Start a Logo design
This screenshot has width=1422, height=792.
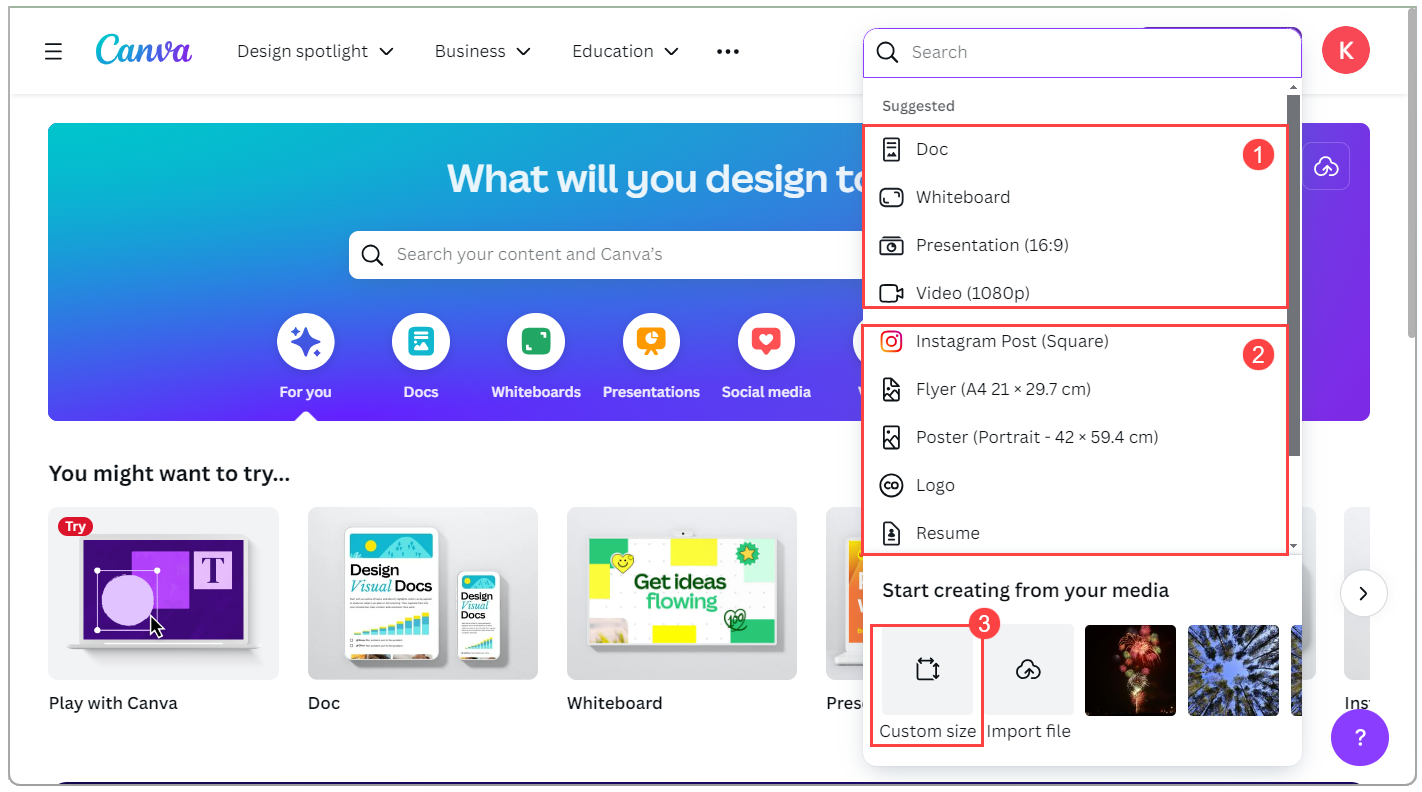(934, 484)
